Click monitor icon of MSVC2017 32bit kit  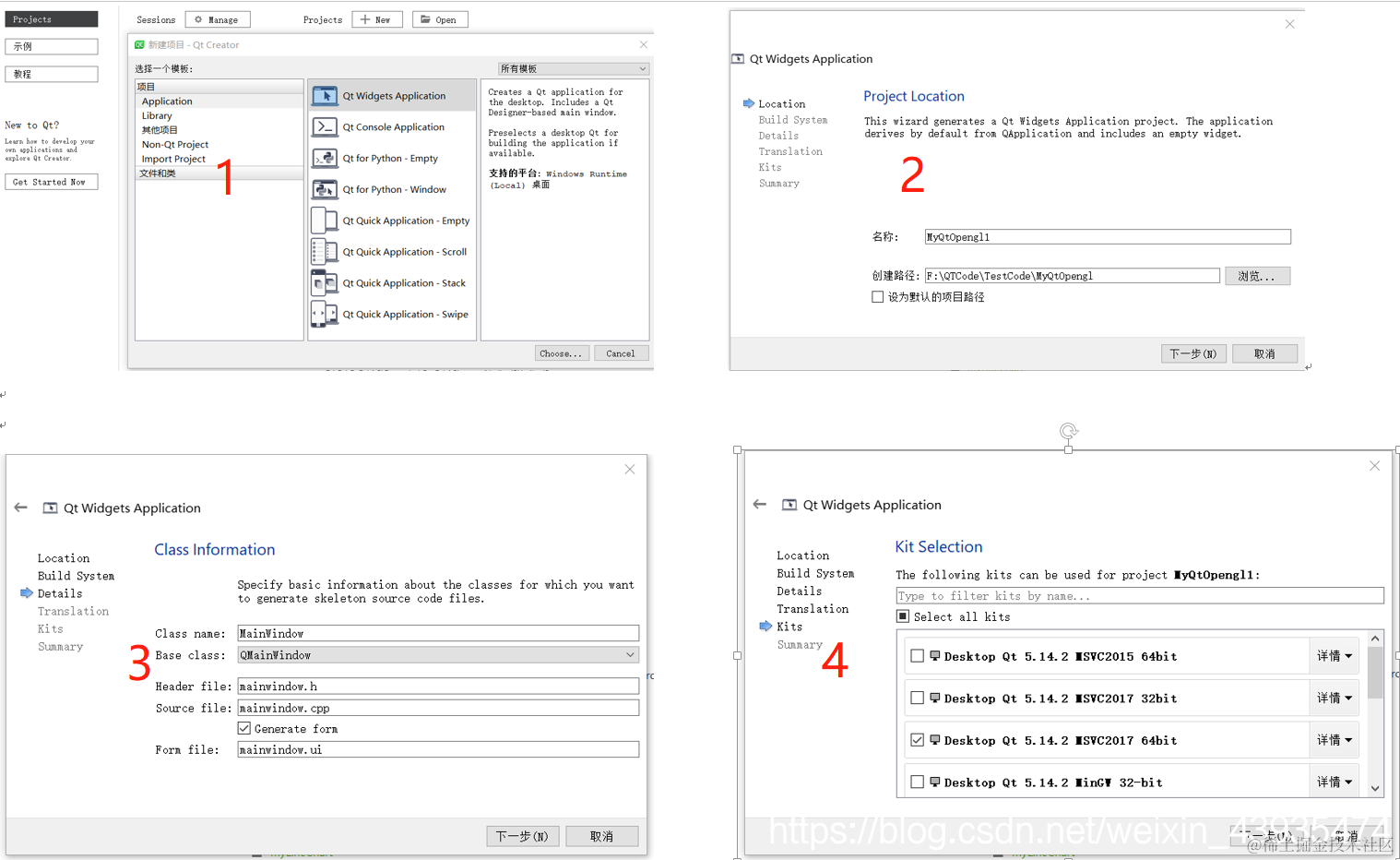coord(935,699)
